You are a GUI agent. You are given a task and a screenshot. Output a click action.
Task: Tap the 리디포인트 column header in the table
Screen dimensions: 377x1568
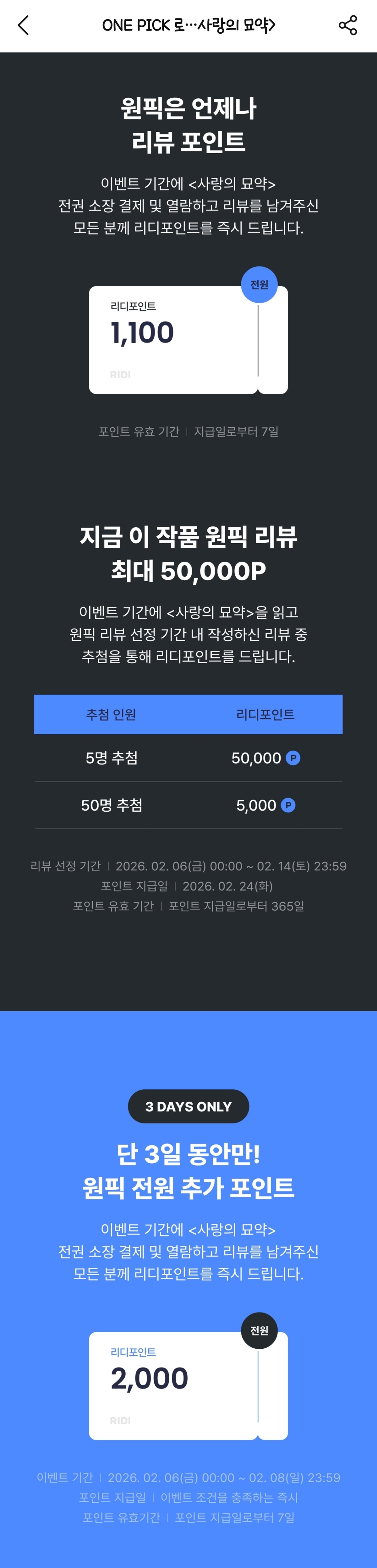tap(265, 715)
